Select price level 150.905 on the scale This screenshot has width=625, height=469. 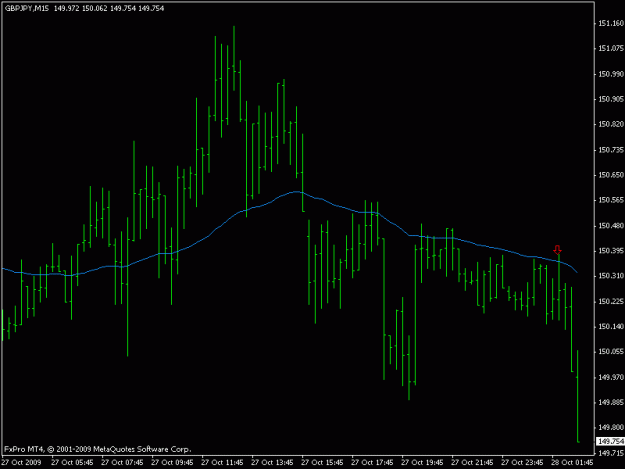[611, 99]
